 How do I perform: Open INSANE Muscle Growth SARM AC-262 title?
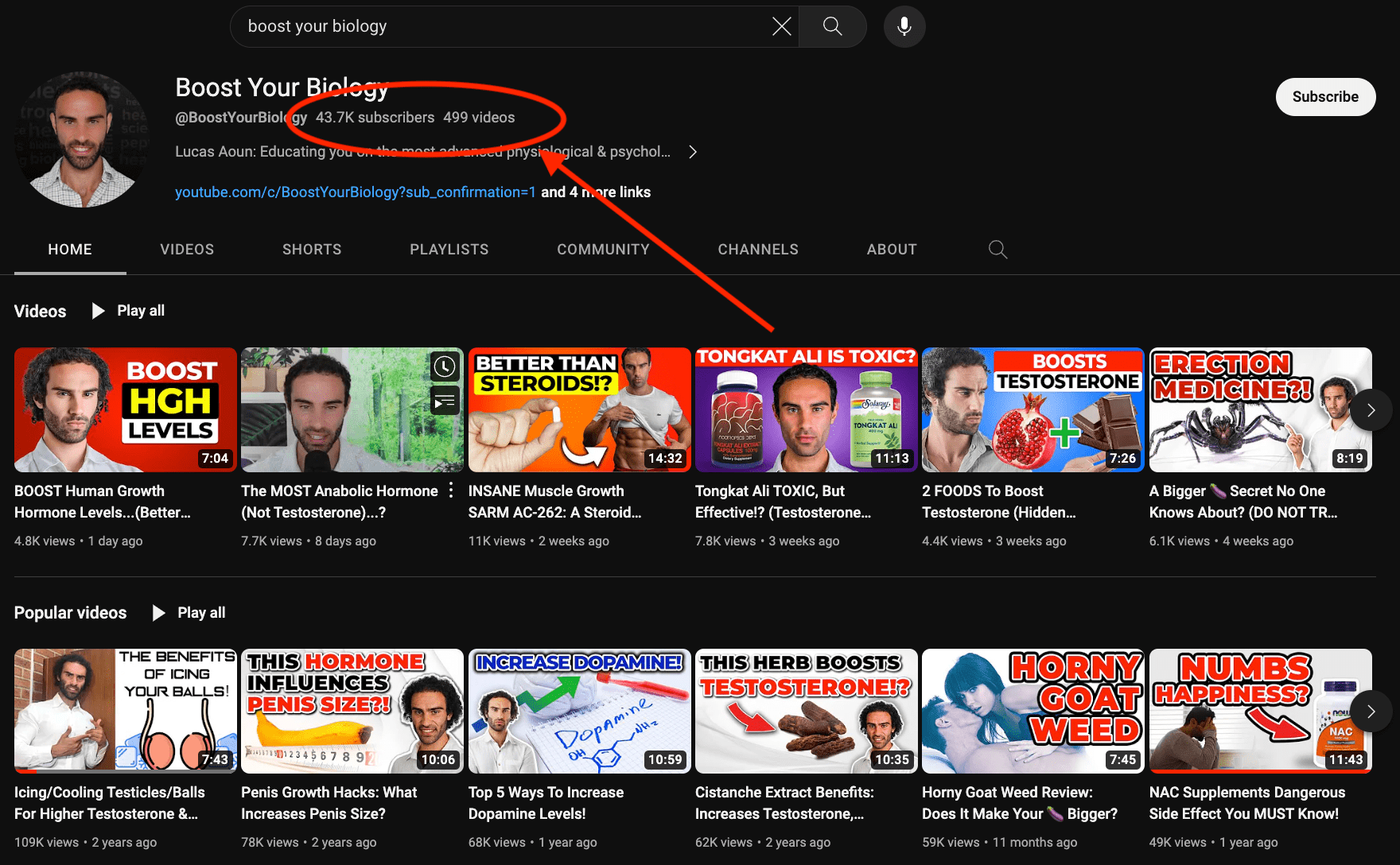555,502
